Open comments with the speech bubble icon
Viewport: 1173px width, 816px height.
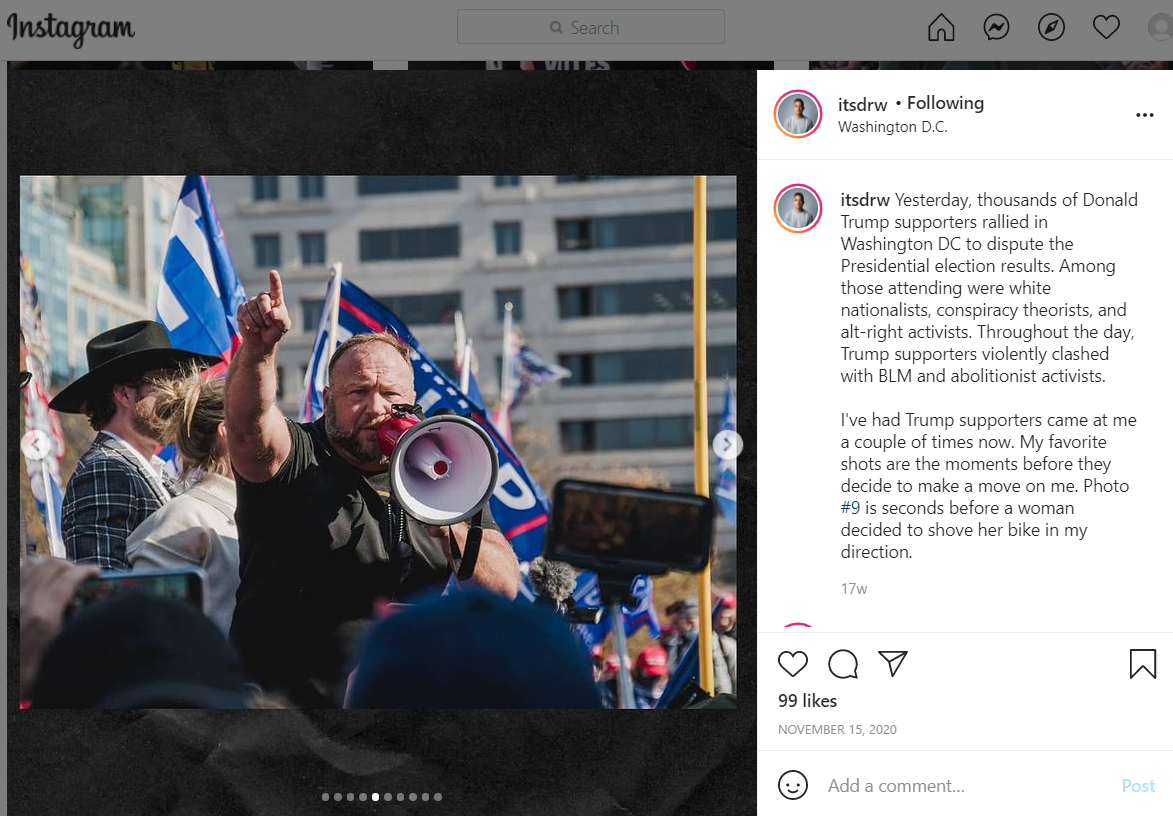(843, 664)
